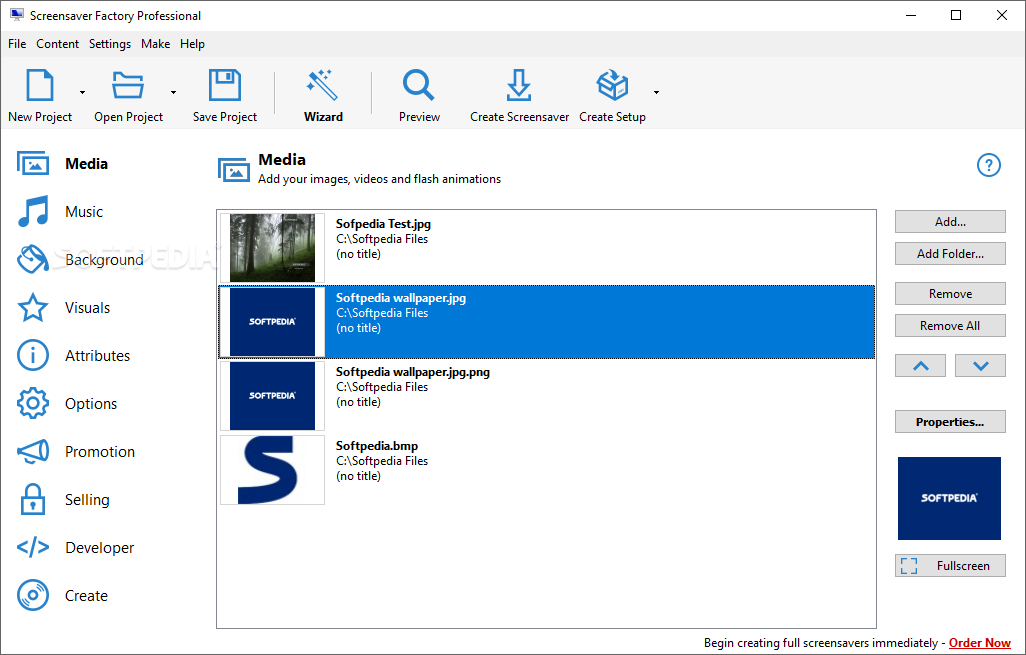The height and width of the screenshot is (655, 1026).
Task: Move selected item down with arrow
Action: point(980,366)
